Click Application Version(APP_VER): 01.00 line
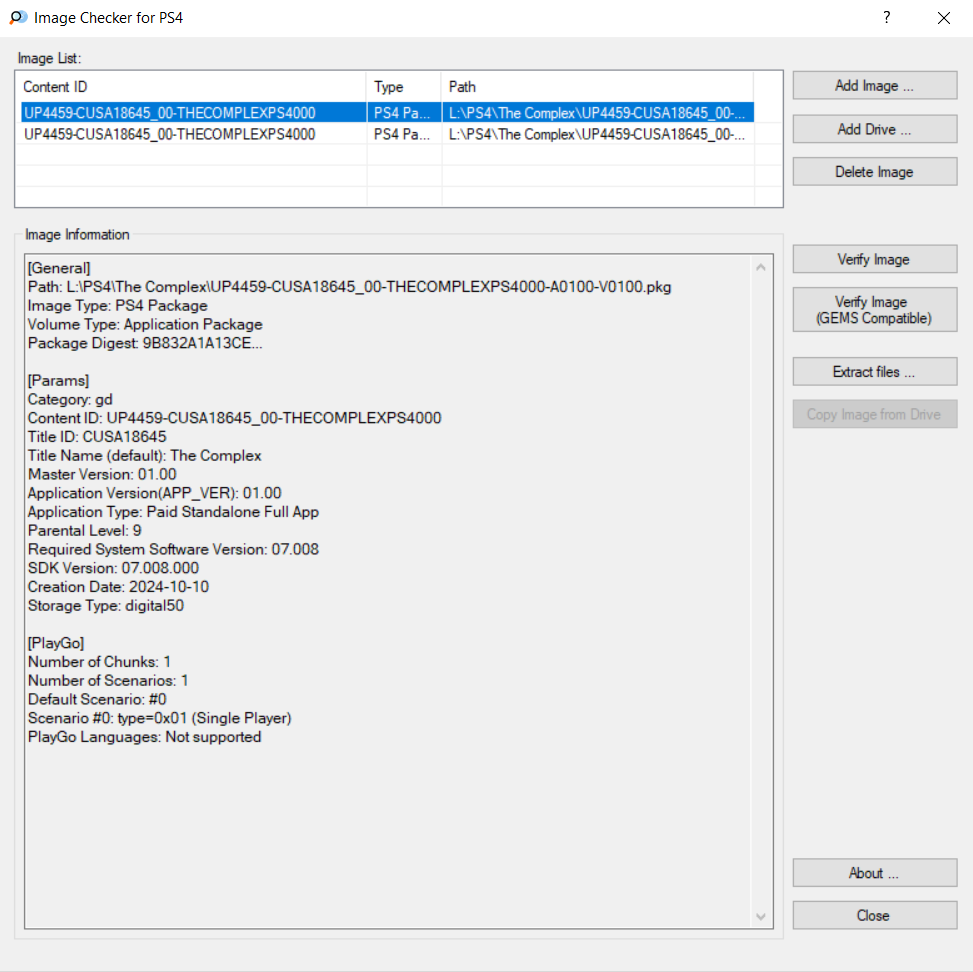 coord(155,493)
